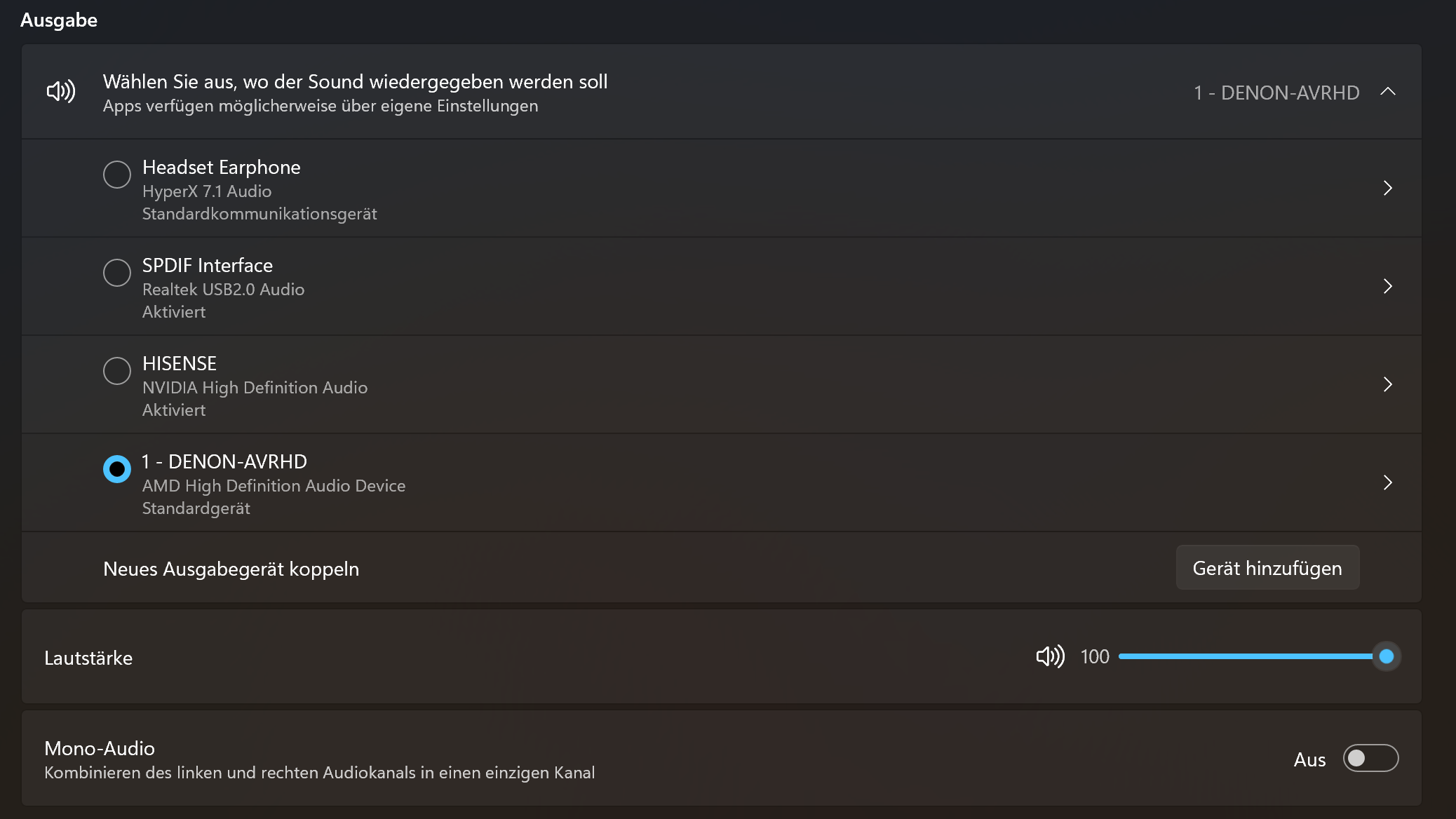This screenshot has height=819, width=1456.
Task: Open DENON-AVRHD device properties chevron
Action: pos(1387,482)
